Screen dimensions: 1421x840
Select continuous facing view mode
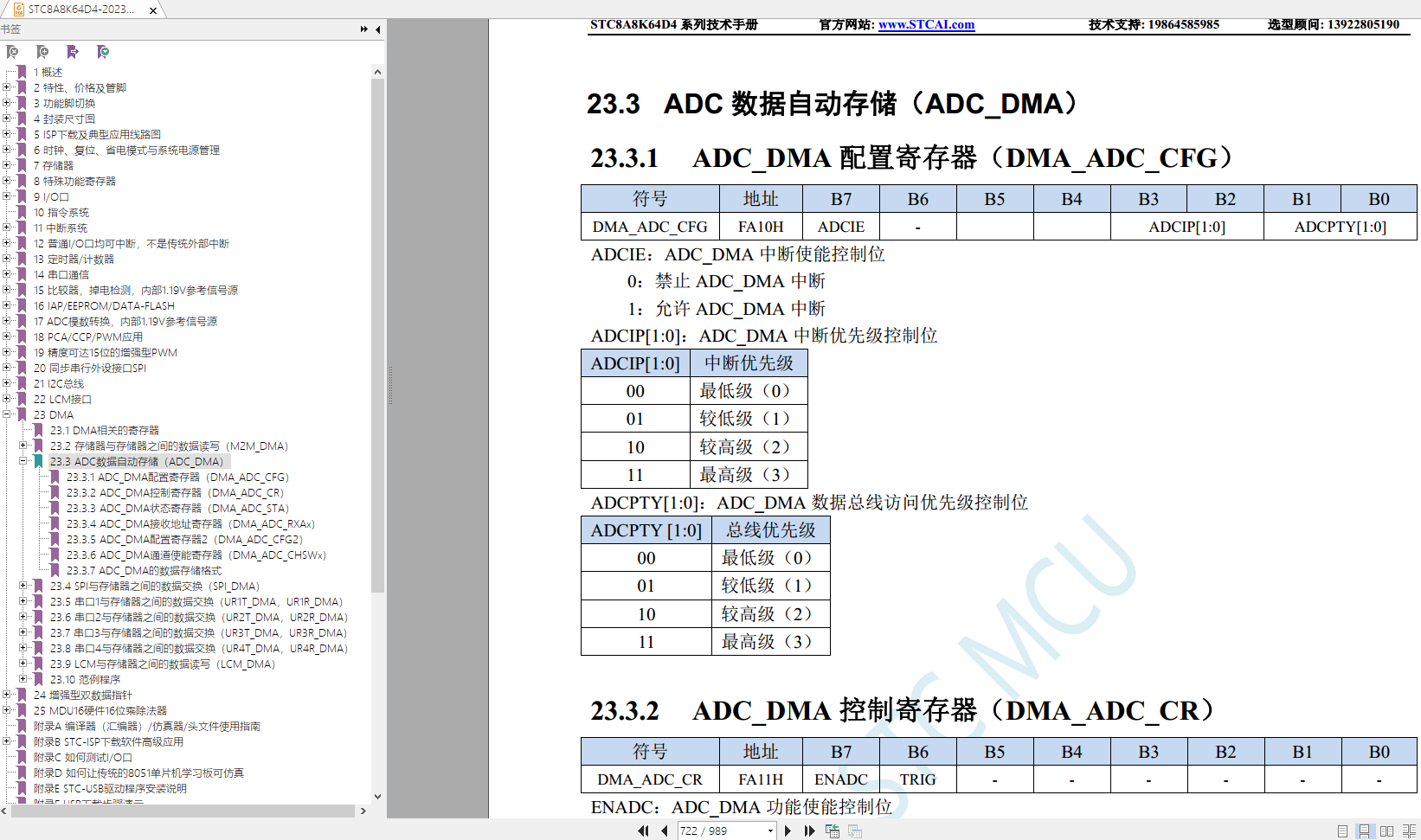coord(1409,830)
